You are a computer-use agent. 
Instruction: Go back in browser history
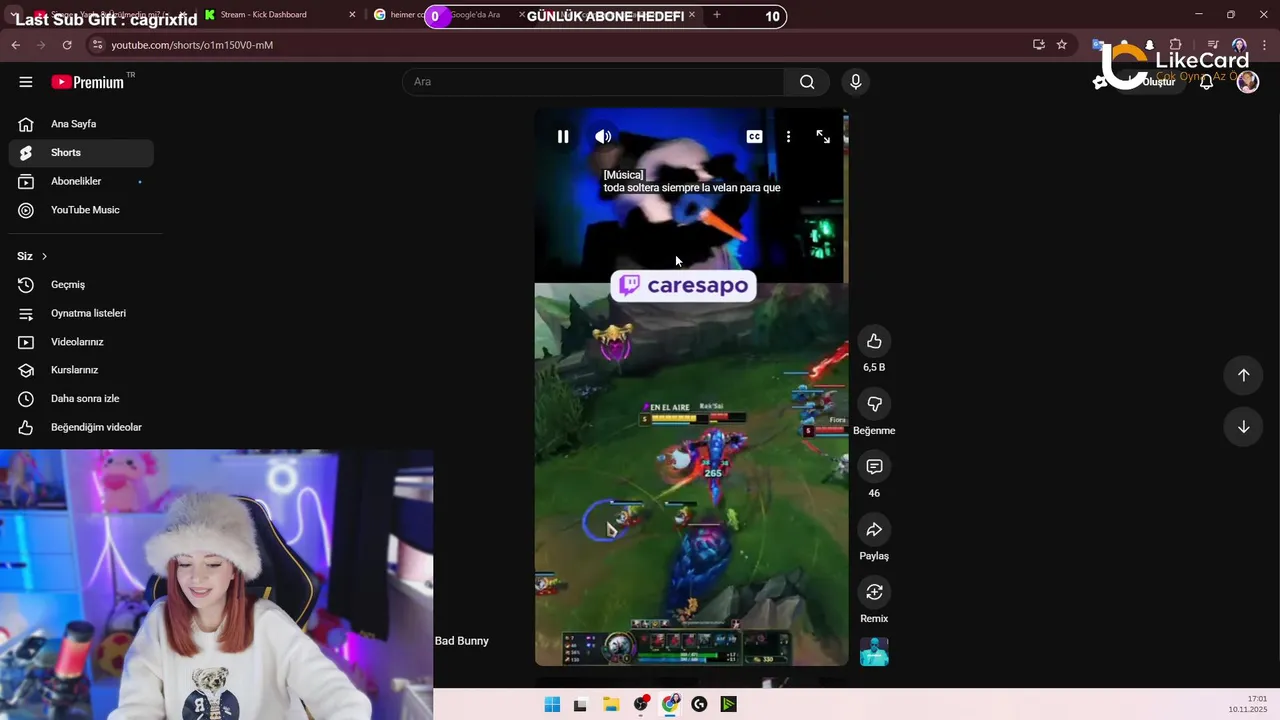click(x=16, y=45)
